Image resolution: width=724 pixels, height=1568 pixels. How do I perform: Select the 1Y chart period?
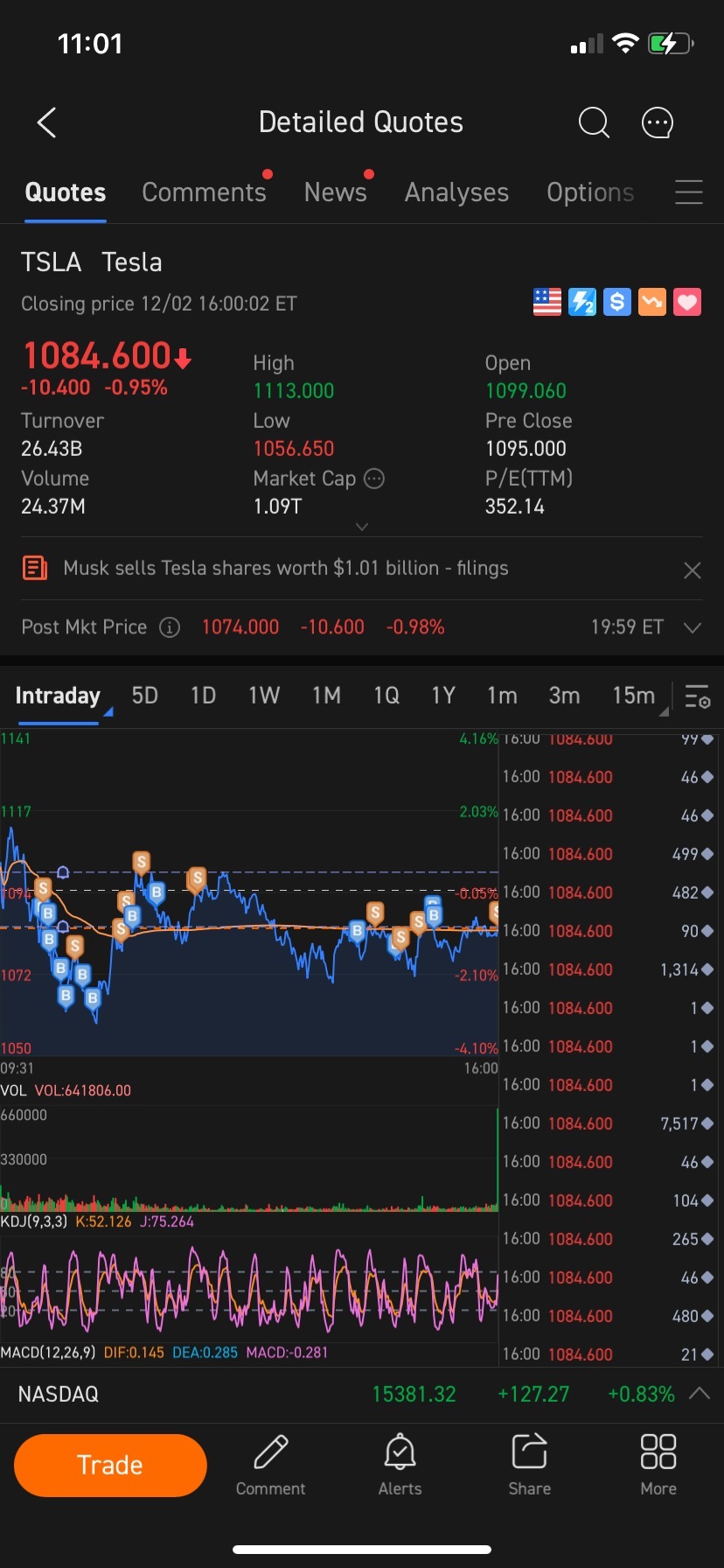click(x=443, y=696)
